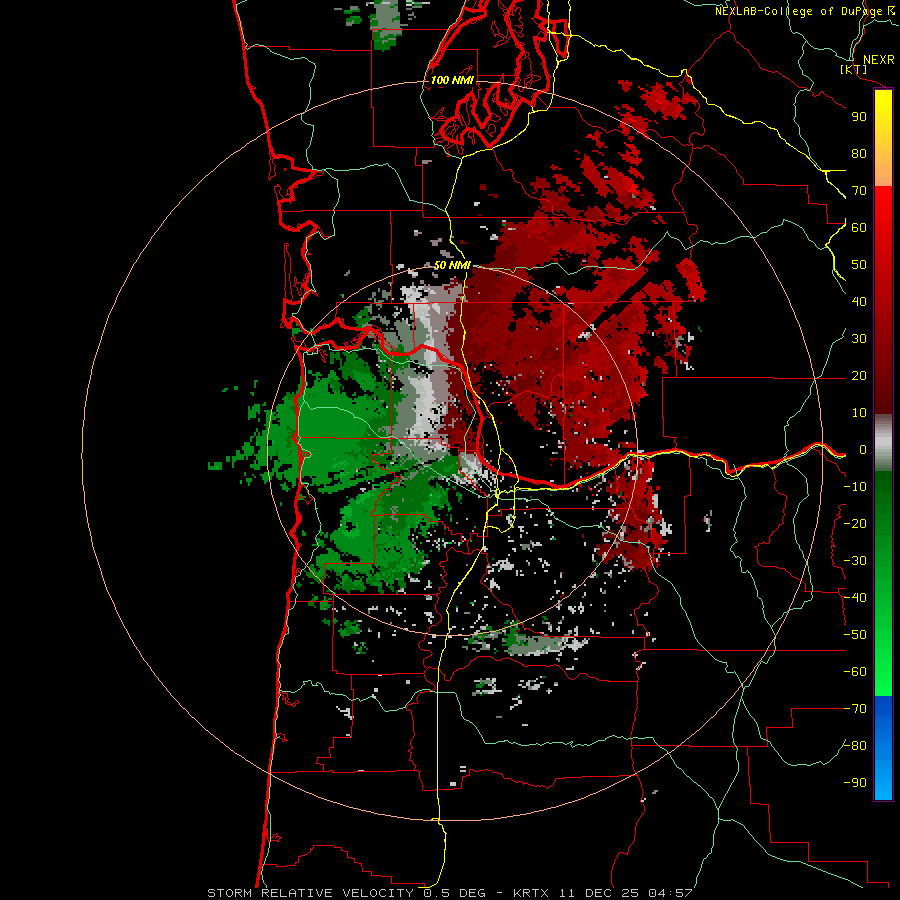Select the 50 value on the velocity scale
Screen dimensions: 900x900
tap(859, 265)
